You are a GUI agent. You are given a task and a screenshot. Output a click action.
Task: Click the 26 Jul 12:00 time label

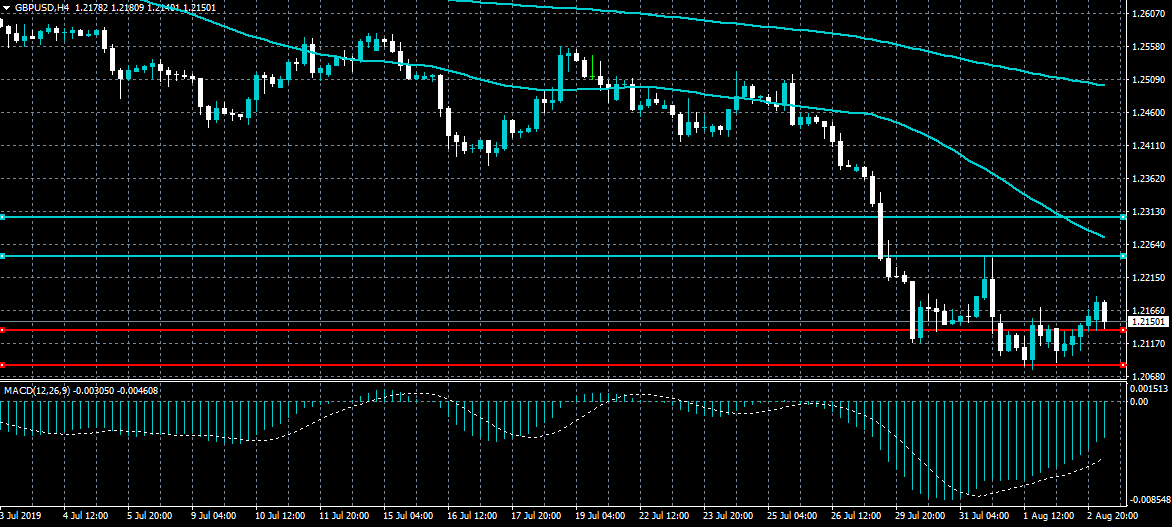click(x=857, y=516)
